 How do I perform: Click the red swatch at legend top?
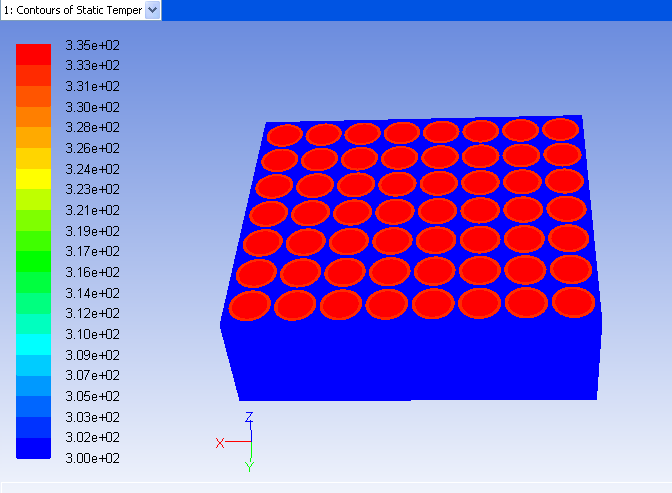point(33,54)
